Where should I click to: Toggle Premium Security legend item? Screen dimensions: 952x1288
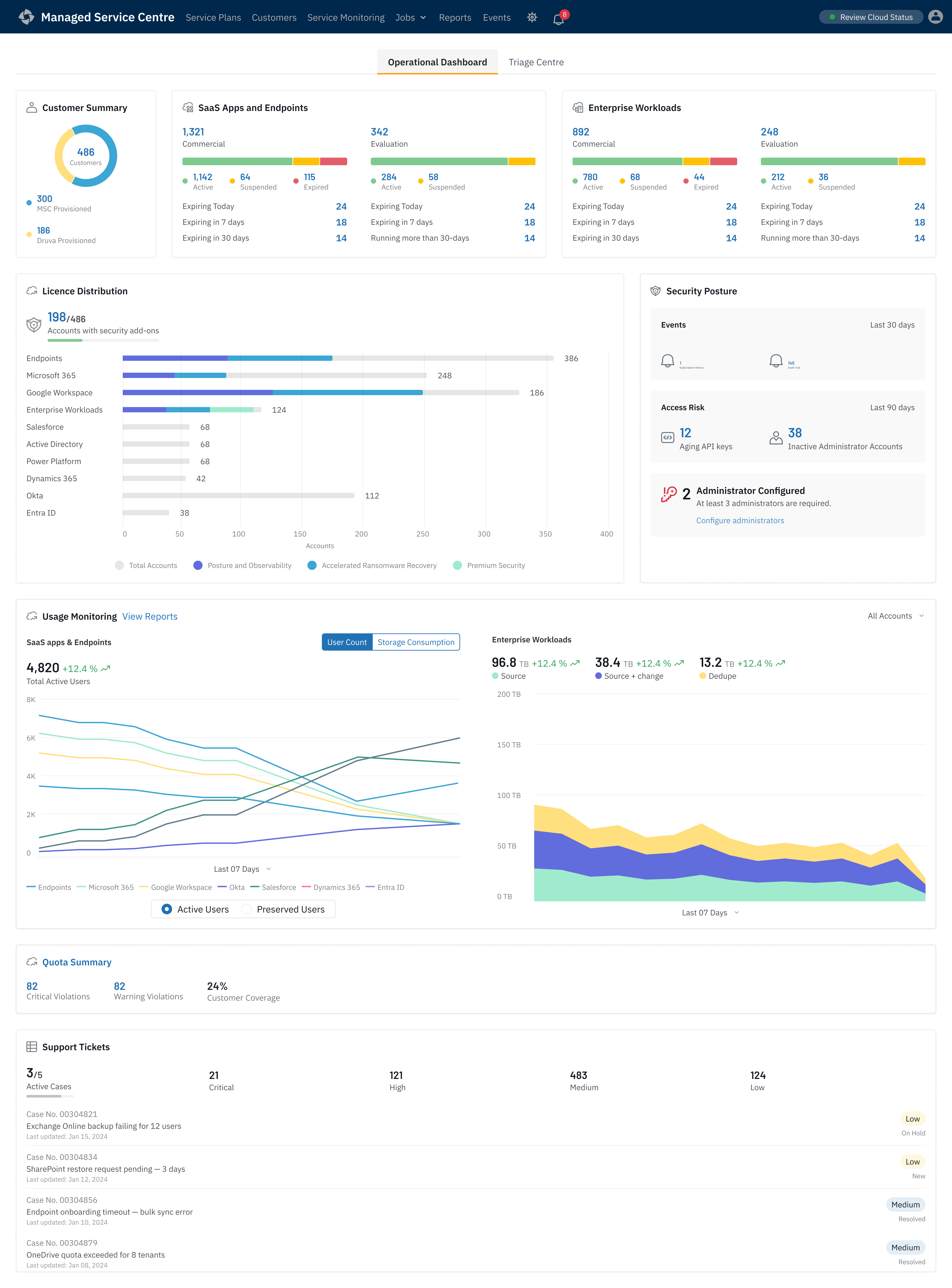[x=489, y=566]
